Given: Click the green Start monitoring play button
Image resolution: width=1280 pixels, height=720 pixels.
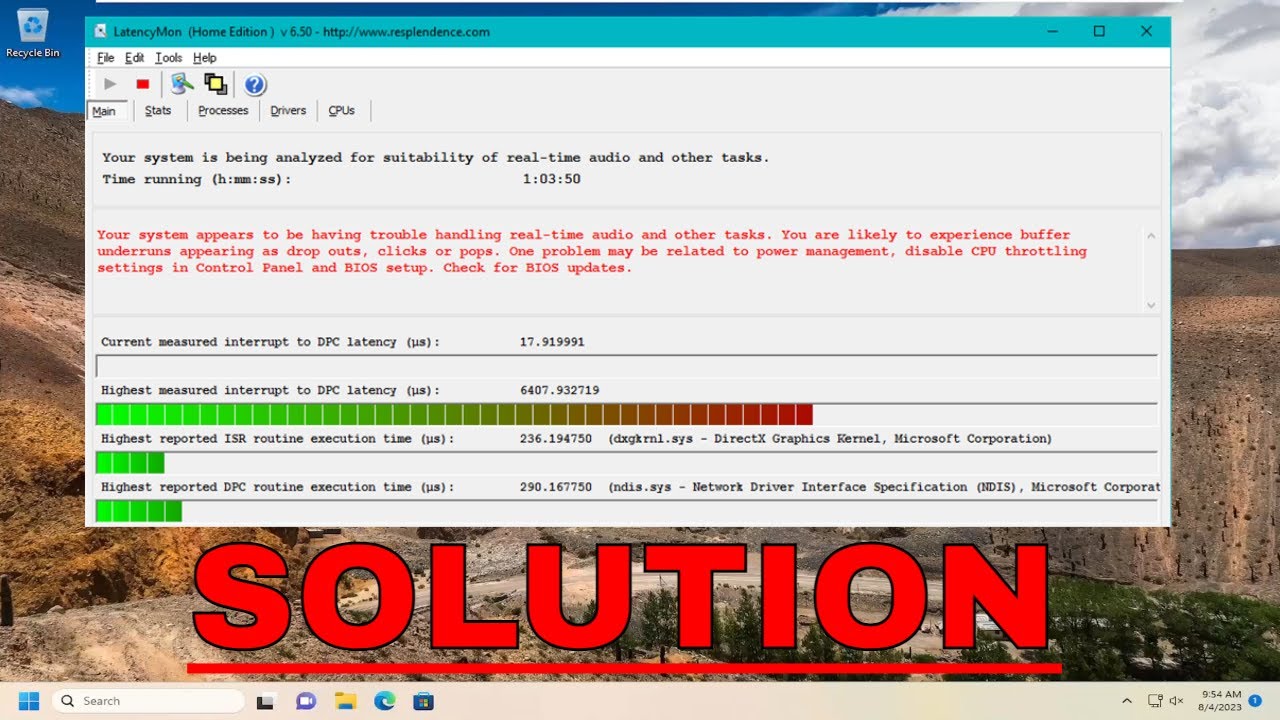Looking at the screenshot, I should [x=110, y=84].
